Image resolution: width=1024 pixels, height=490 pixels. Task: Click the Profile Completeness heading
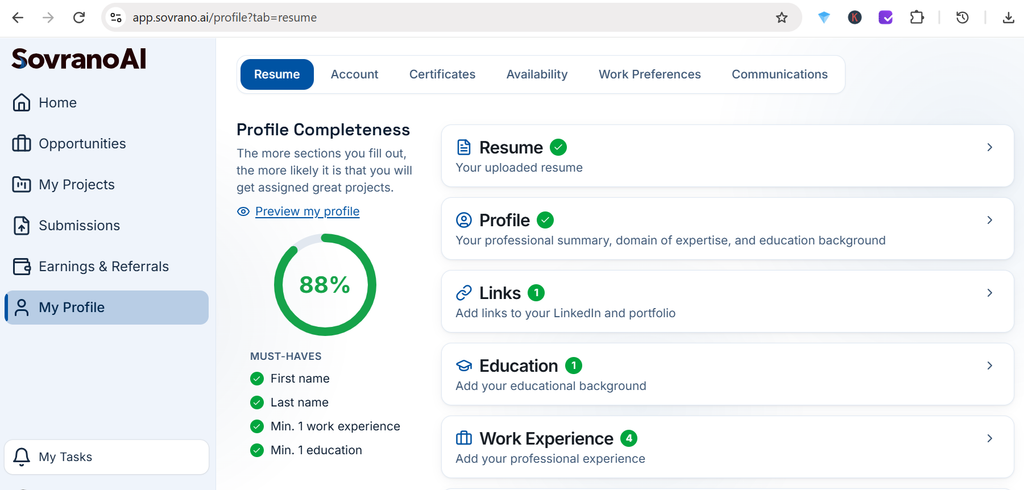(323, 130)
